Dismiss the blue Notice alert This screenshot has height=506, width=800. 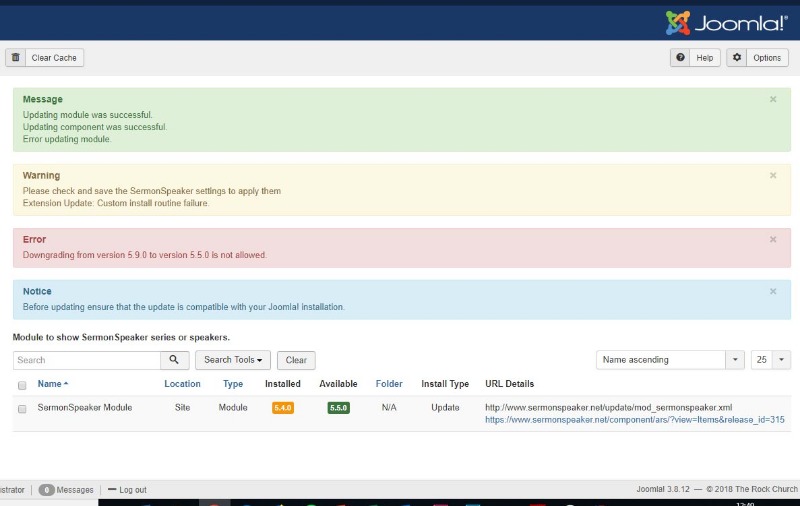773,291
